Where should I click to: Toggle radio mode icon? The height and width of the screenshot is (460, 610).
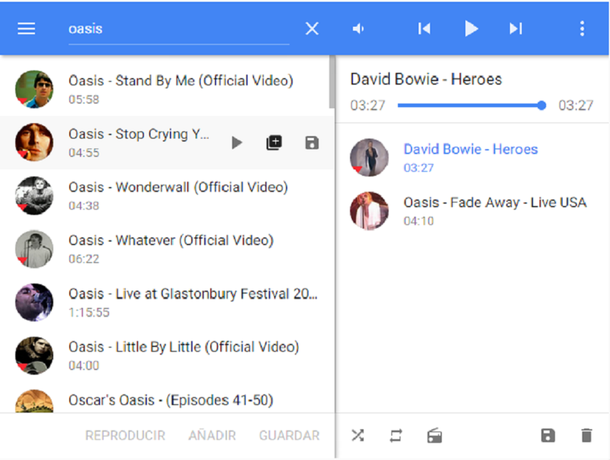[434, 435]
